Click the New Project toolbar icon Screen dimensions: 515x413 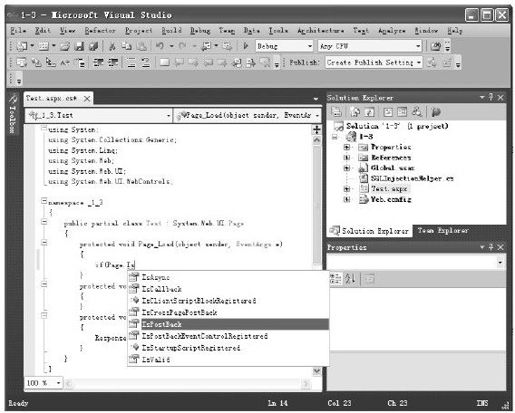[22, 46]
